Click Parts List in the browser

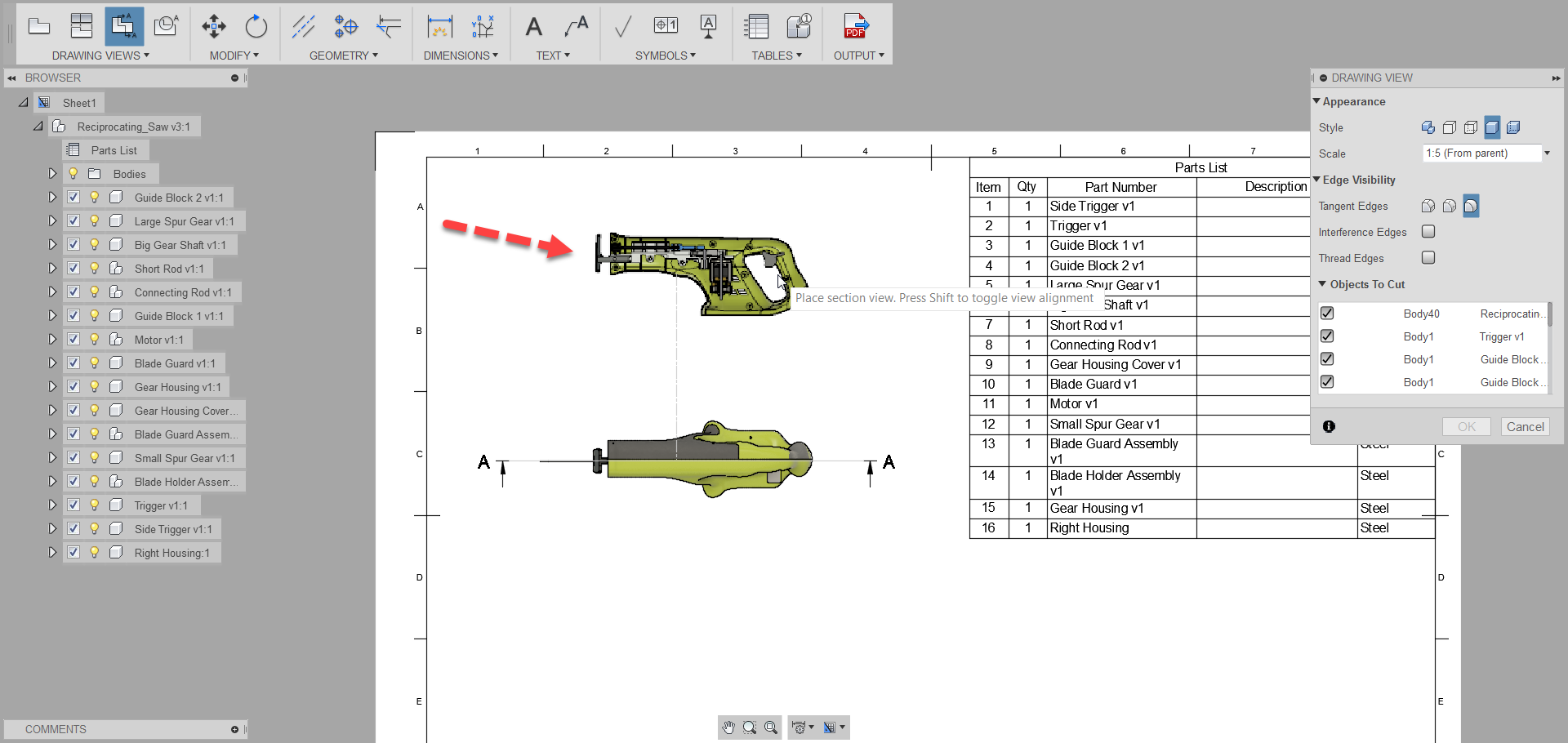(x=114, y=149)
